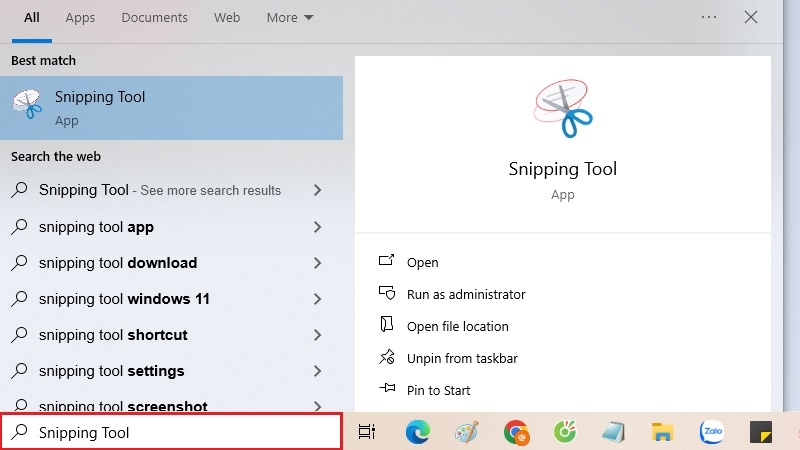Click the unpin icon beside Unpin from taskbar
This screenshot has height=450, width=800.
(387, 357)
